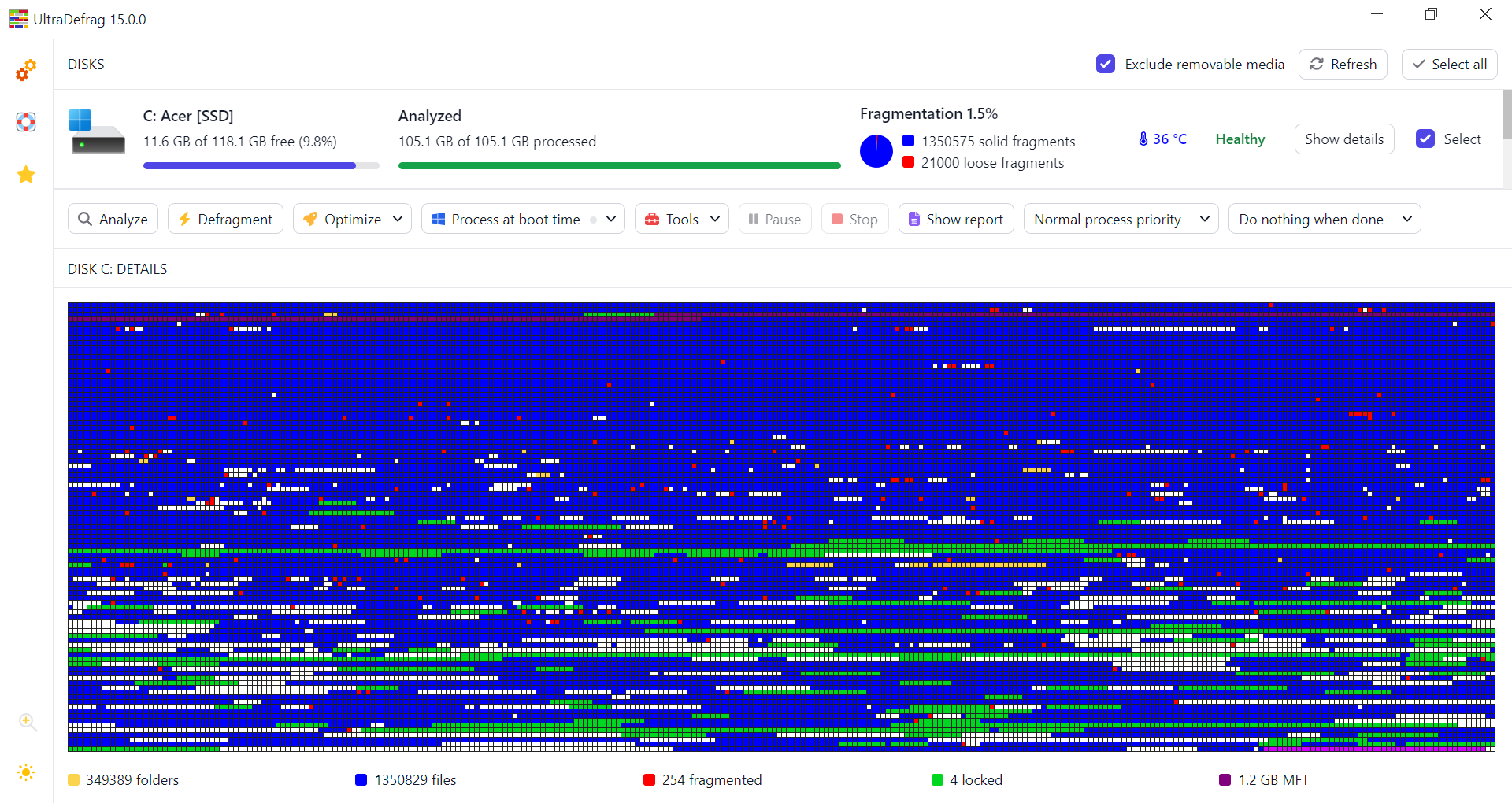Click the lifebuoy help icon in sidebar
The image size is (1512, 803).
click(x=26, y=122)
